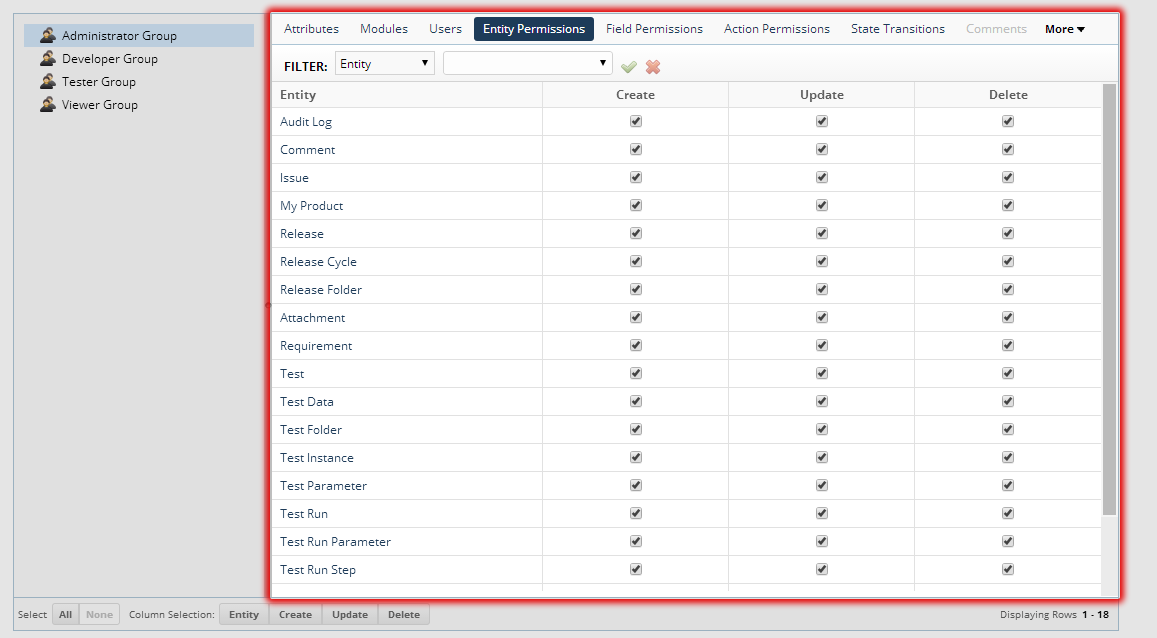The height and width of the screenshot is (638, 1157).
Task: Toggle Create permission for Audit Log
Action: (x=636, y=121)
